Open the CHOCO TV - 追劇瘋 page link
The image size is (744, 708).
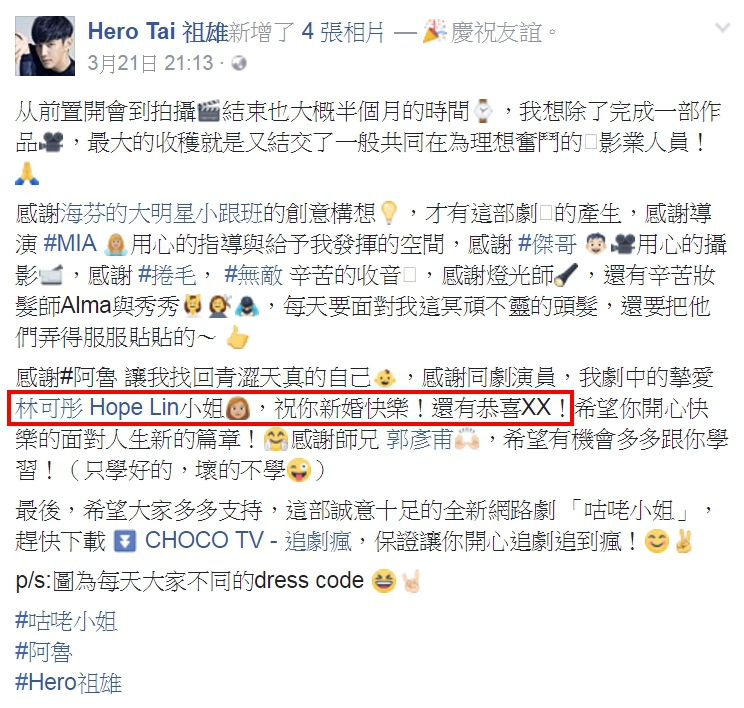point(248,540)
